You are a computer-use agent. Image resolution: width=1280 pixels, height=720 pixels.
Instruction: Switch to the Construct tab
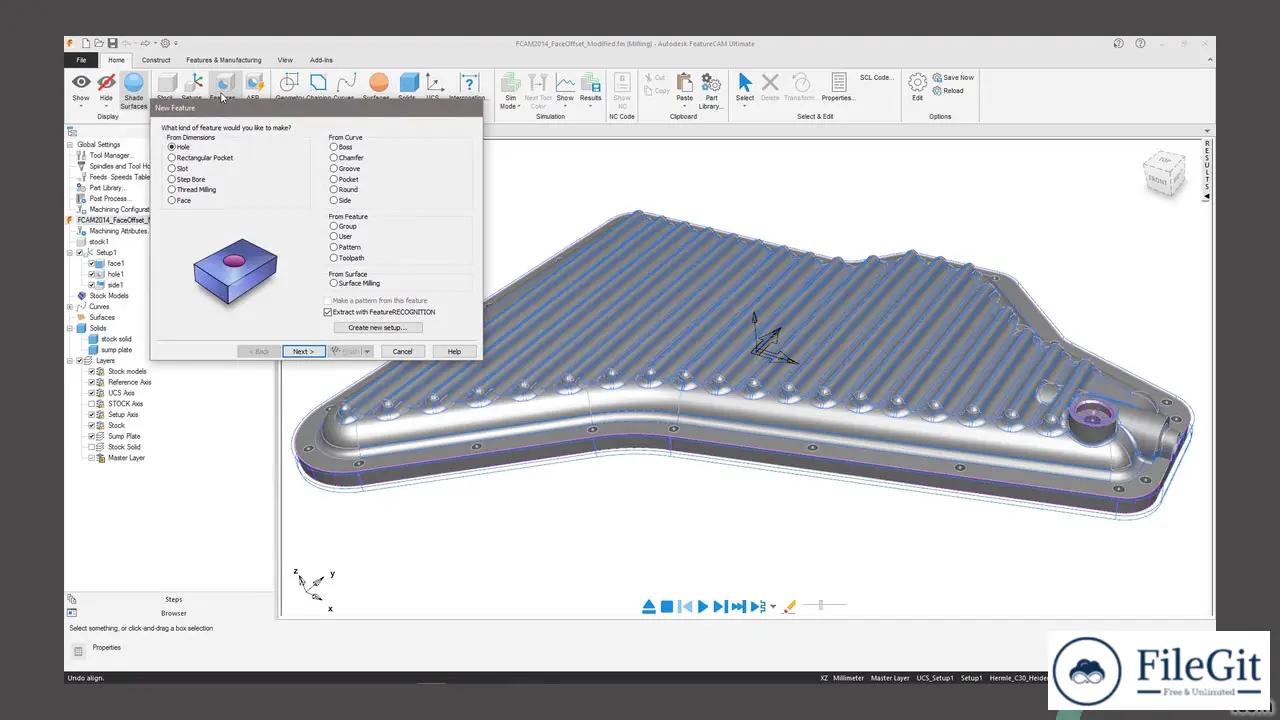coord(156,60)
